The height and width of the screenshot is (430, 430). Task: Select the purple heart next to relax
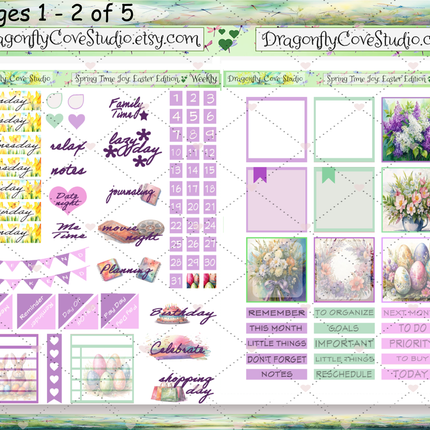pos(77,121)
